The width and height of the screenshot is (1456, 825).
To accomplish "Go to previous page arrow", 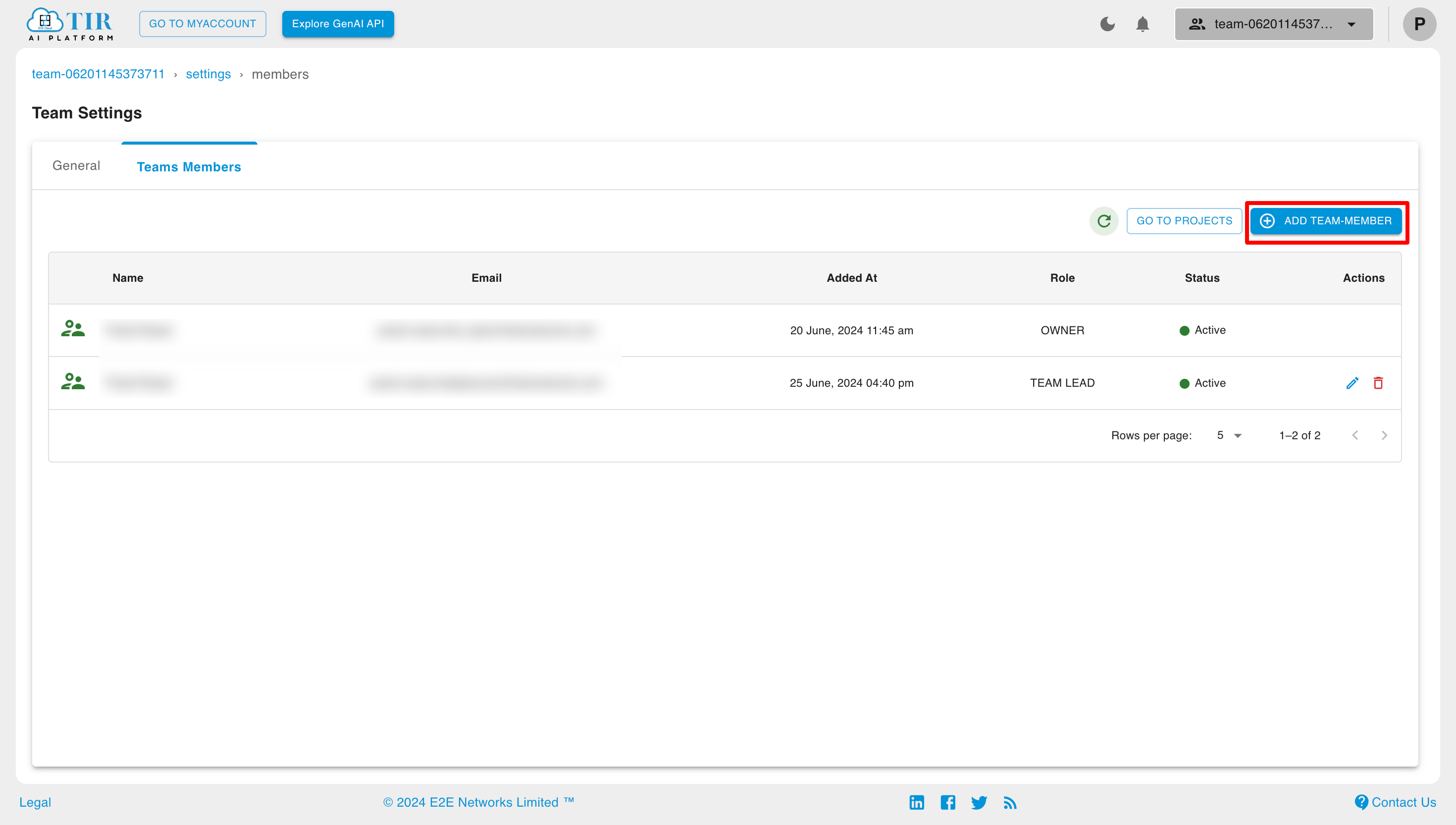I will pyautogui.click(x=1354, y=435).
